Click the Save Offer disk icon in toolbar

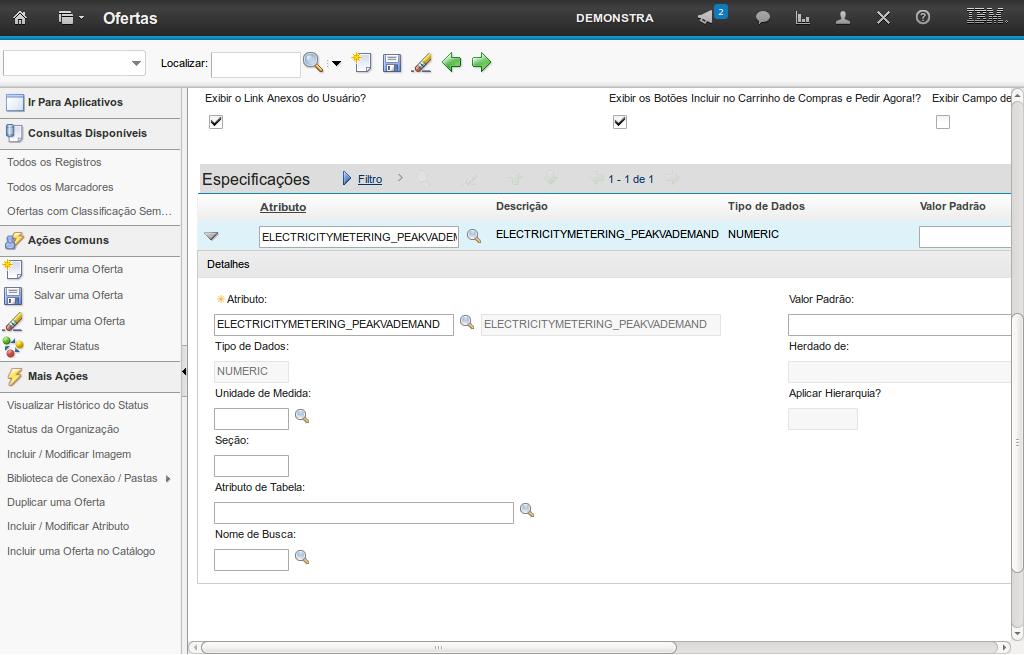pos(392,63)
